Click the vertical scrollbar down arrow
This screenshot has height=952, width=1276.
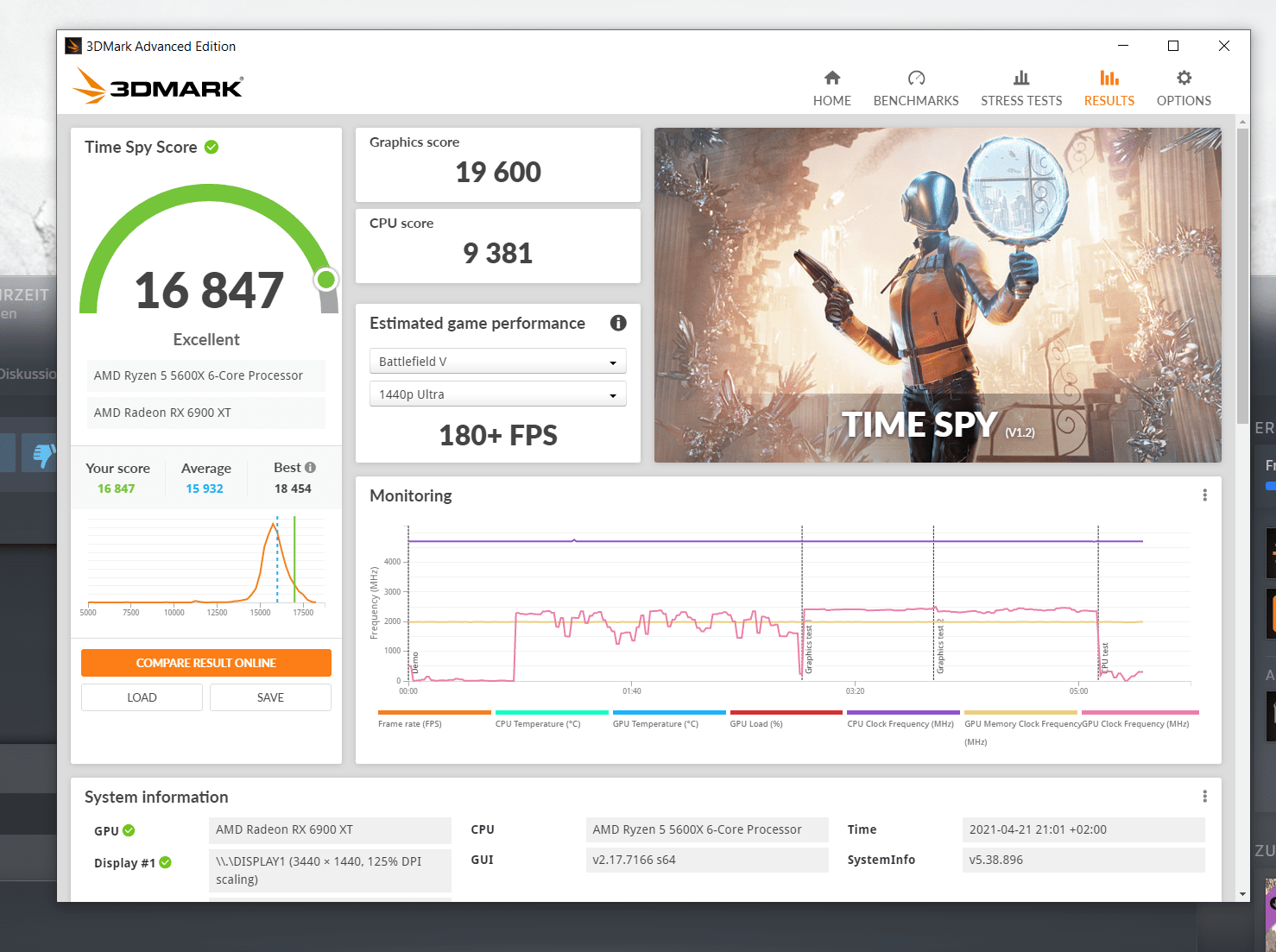click(1242, 894)
